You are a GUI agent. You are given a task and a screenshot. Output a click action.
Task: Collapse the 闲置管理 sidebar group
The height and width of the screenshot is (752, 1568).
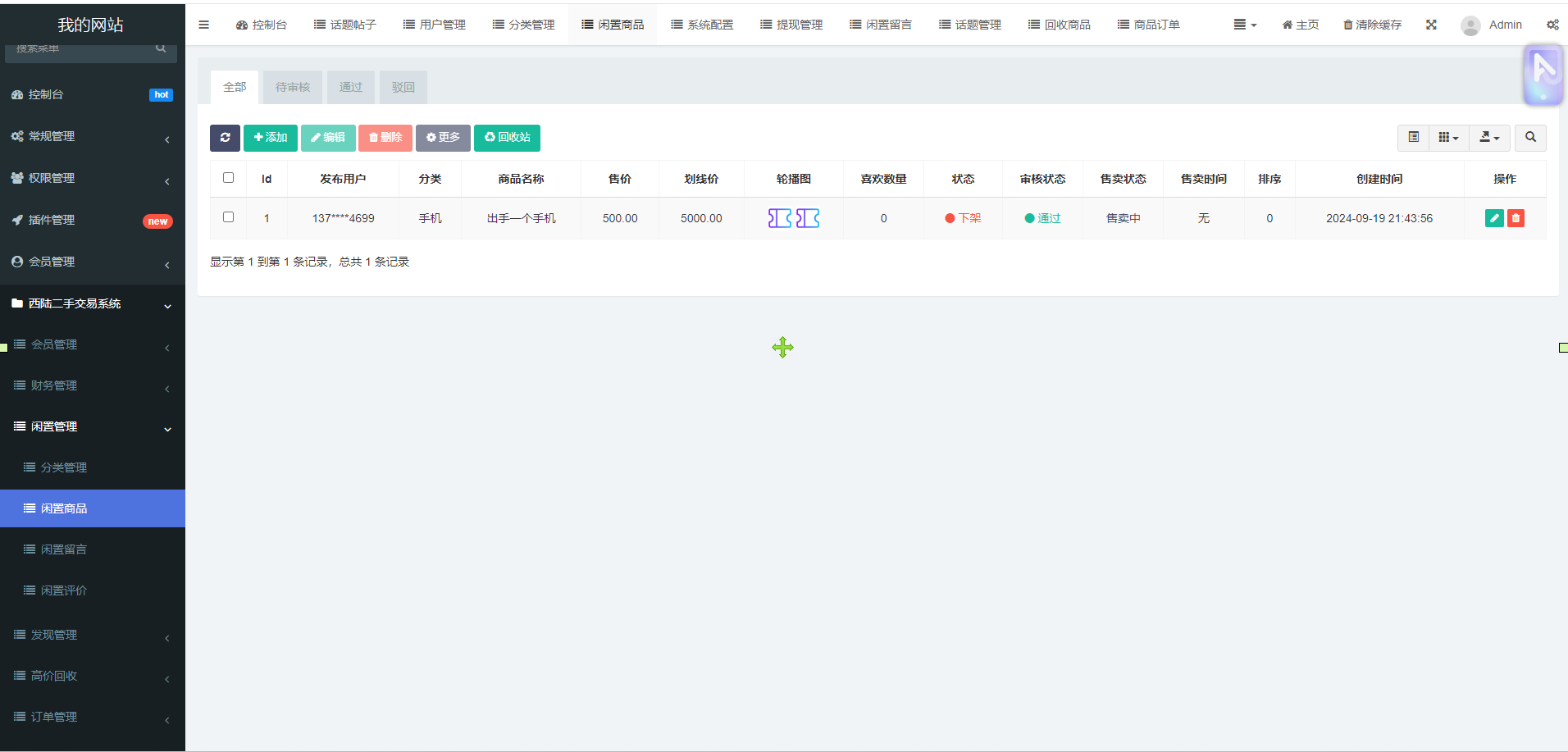[x=93, y=426]
